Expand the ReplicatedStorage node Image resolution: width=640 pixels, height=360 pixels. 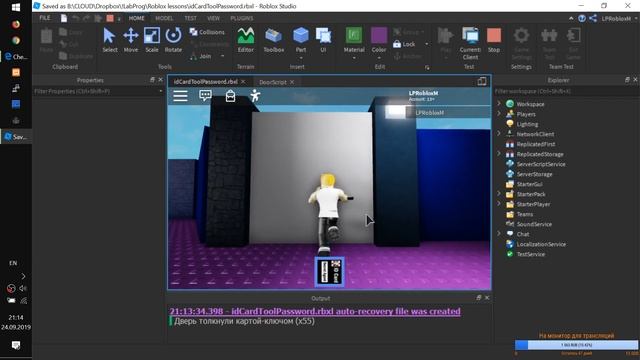(499, 154)
